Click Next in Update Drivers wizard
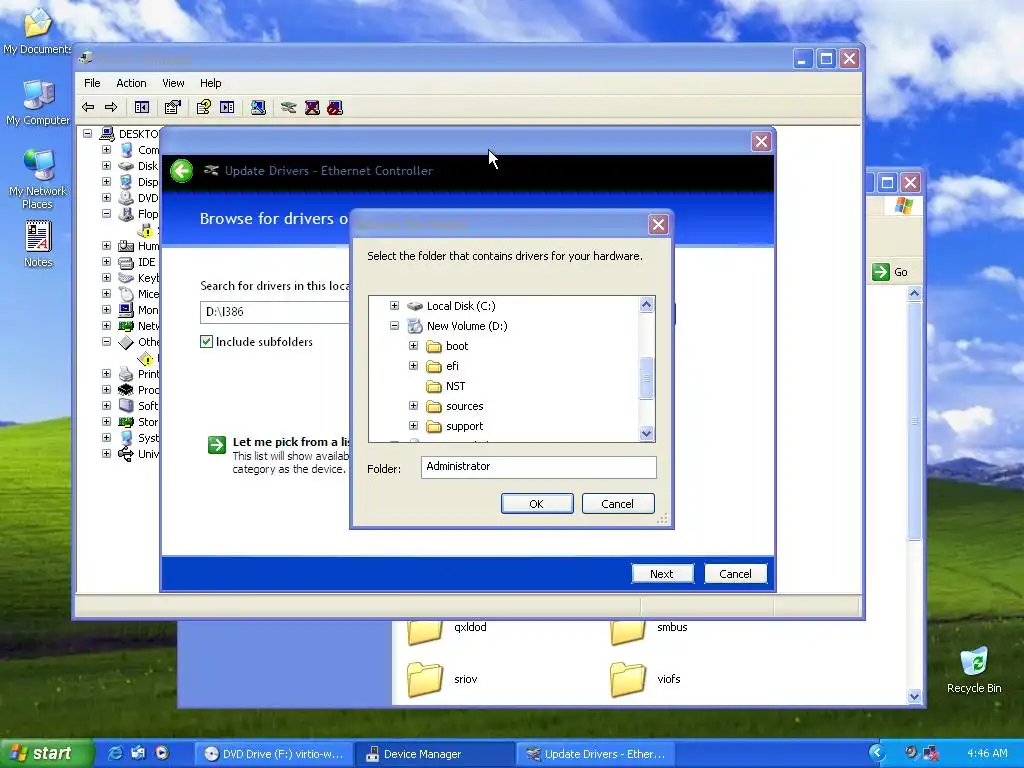1024x768 pixels. point(662,573)
